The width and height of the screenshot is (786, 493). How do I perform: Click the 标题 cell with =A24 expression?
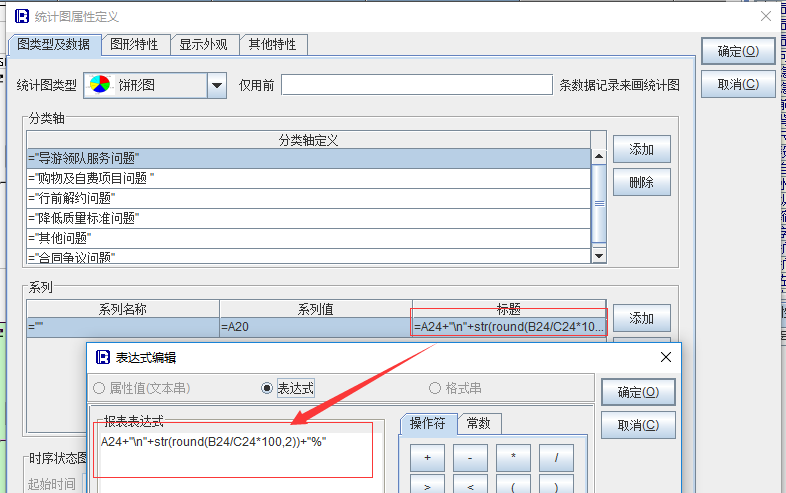509,327
